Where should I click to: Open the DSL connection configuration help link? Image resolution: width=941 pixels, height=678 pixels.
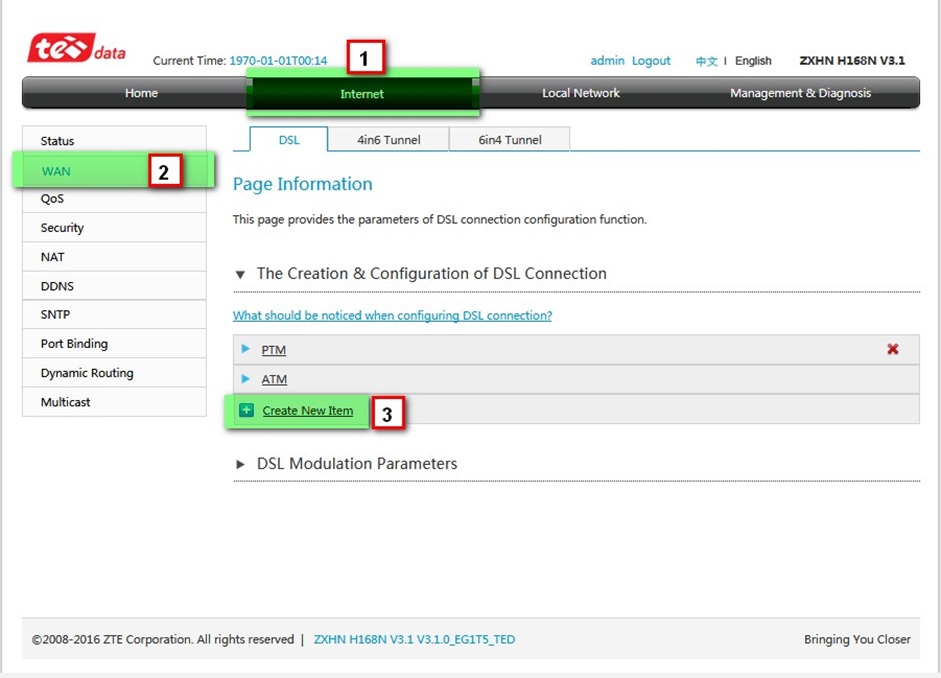click(x=392, y=315)
